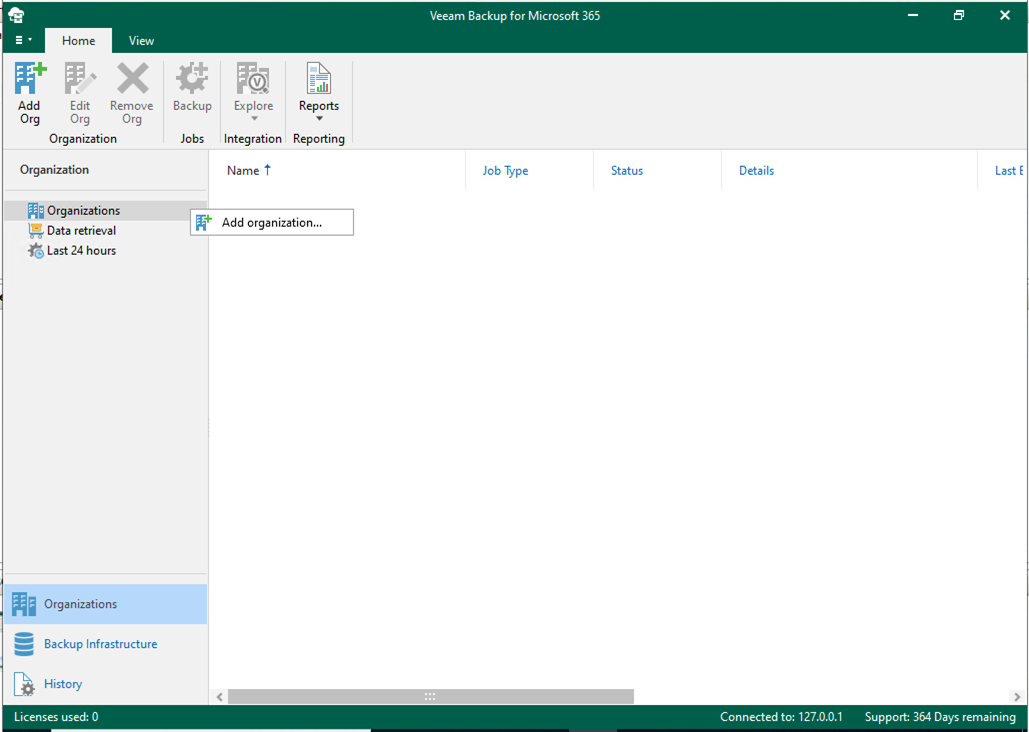The height and width of the screenshot is (732, 1029).
Task: Minimize the Veeam Backup window
Action: (x=913, y=15)
